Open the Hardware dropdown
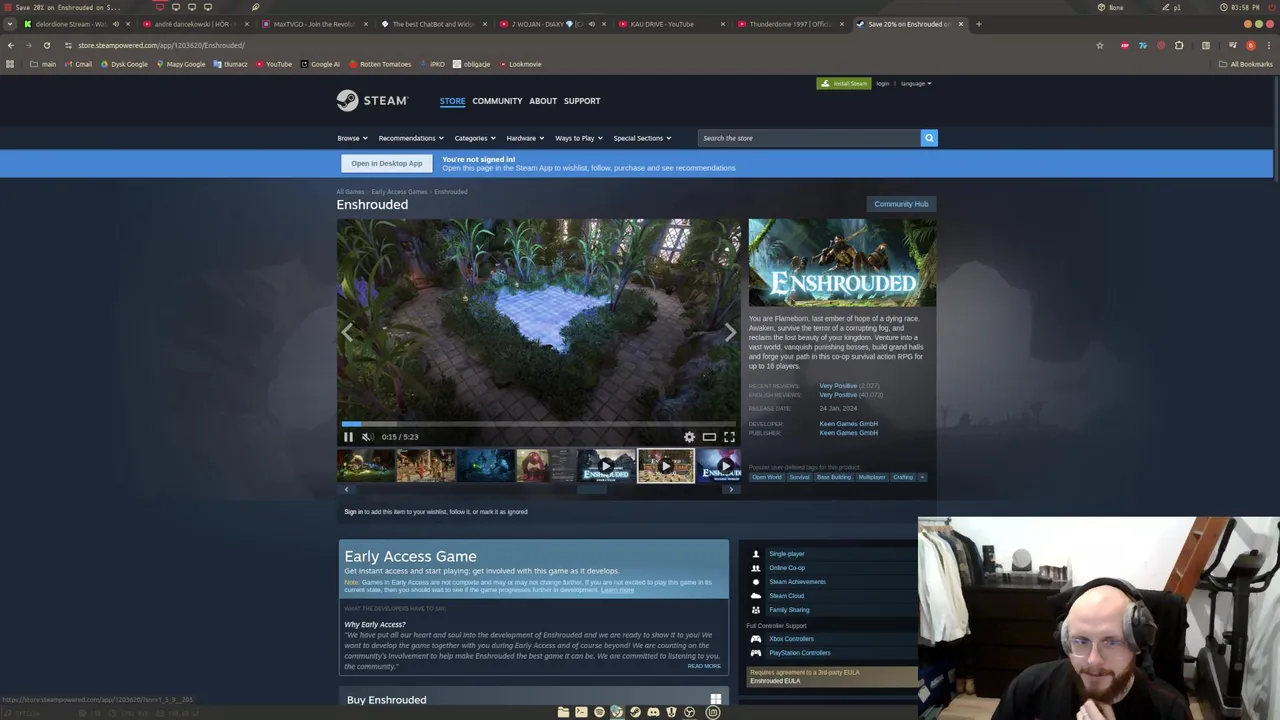This screenshot has height=720, width=1280. [x=525, y=138]
